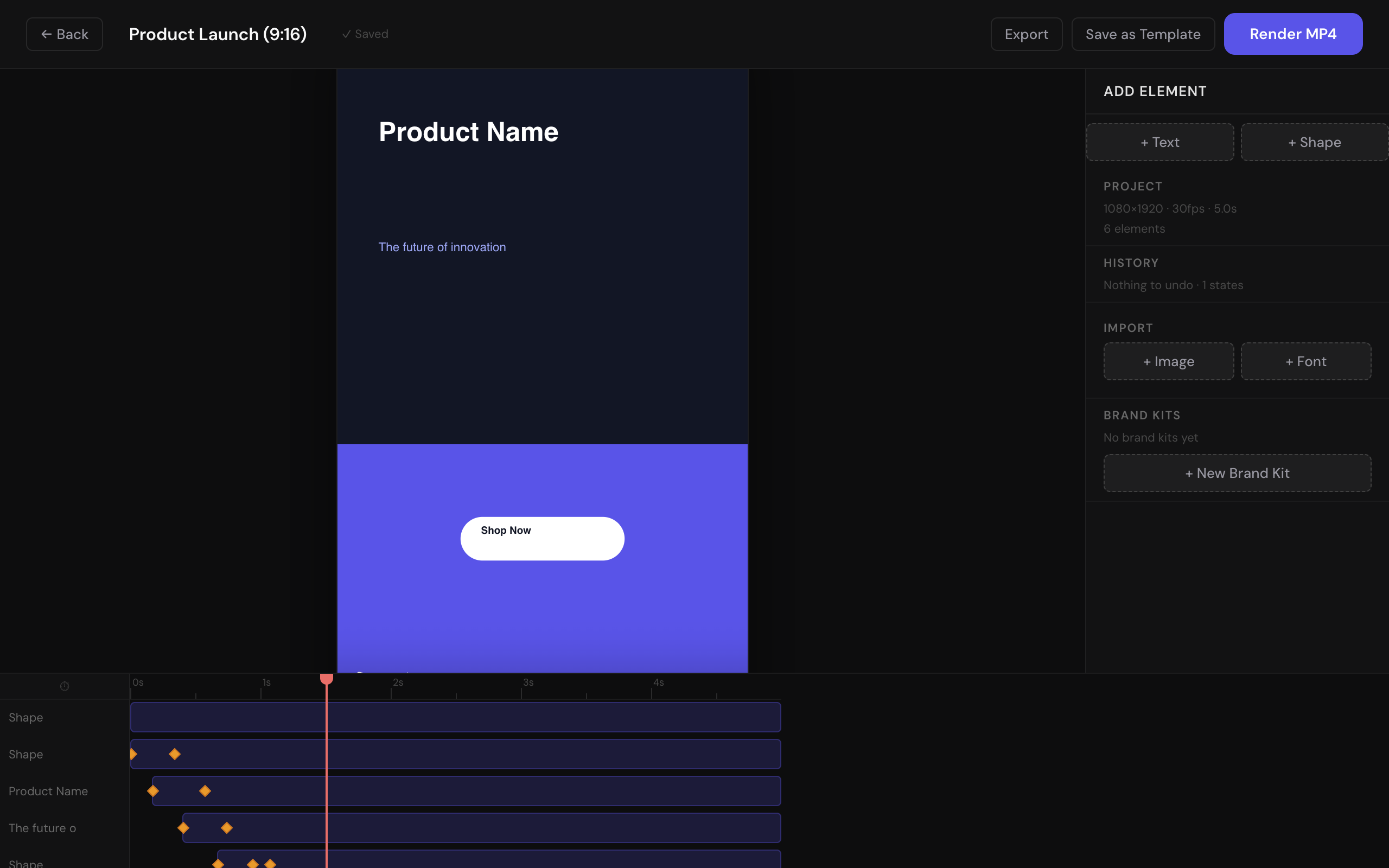Select the second keyframe on Product Name track
The height and width of the screenshot is (868, 1389).
point(205,790)
